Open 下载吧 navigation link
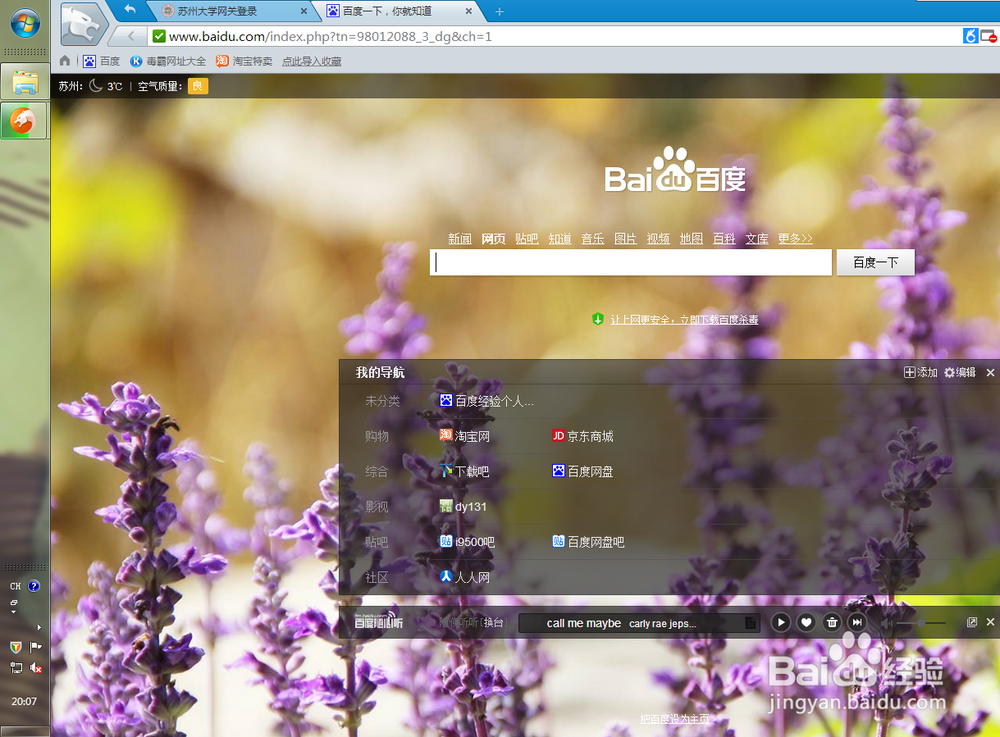Image resolution: width=1000 pixels, height=737 pixels. pyautogui.click(x=464, y=471)
